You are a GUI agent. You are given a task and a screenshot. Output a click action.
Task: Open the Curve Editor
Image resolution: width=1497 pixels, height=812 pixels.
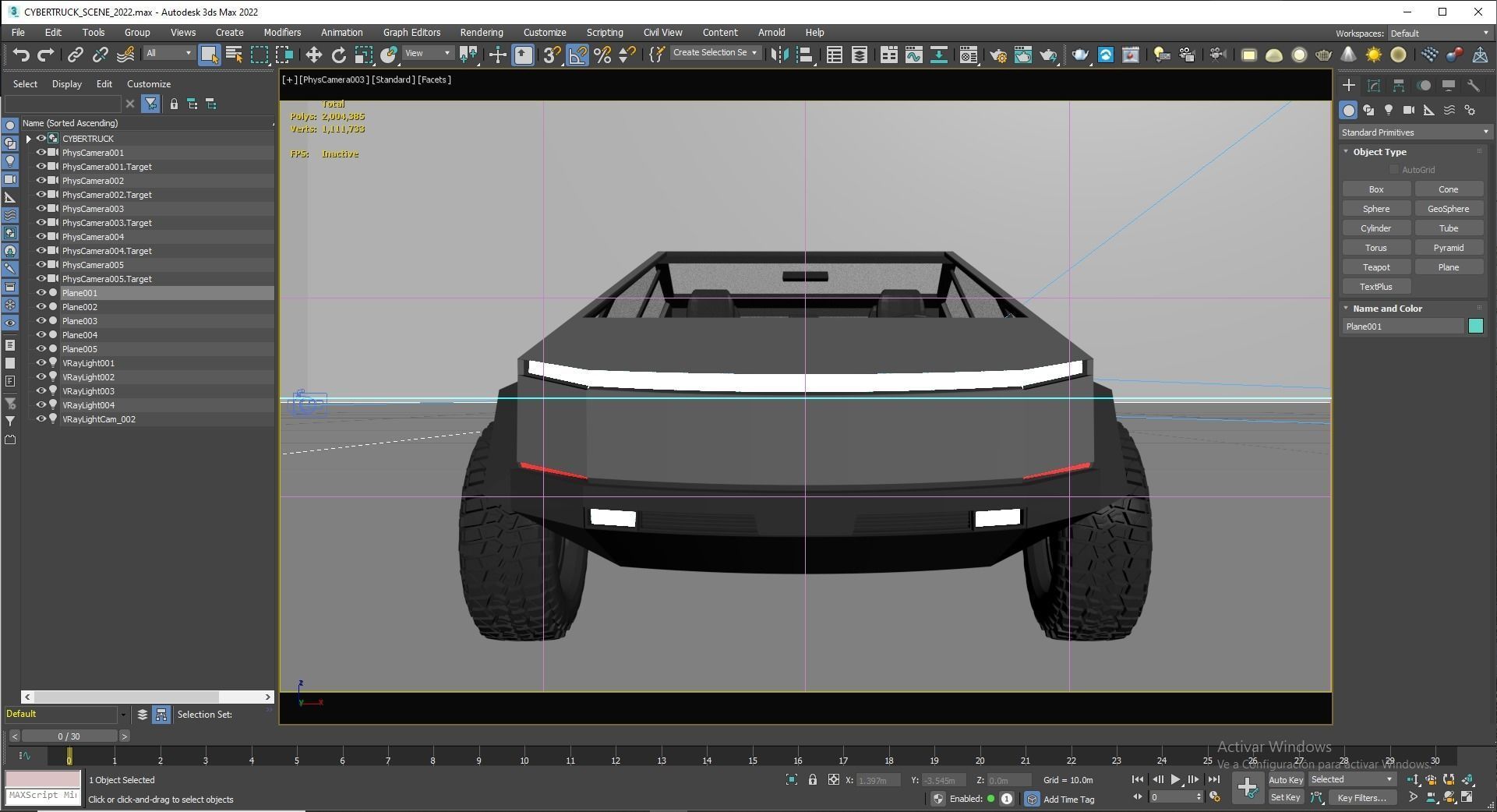point(913,55)
